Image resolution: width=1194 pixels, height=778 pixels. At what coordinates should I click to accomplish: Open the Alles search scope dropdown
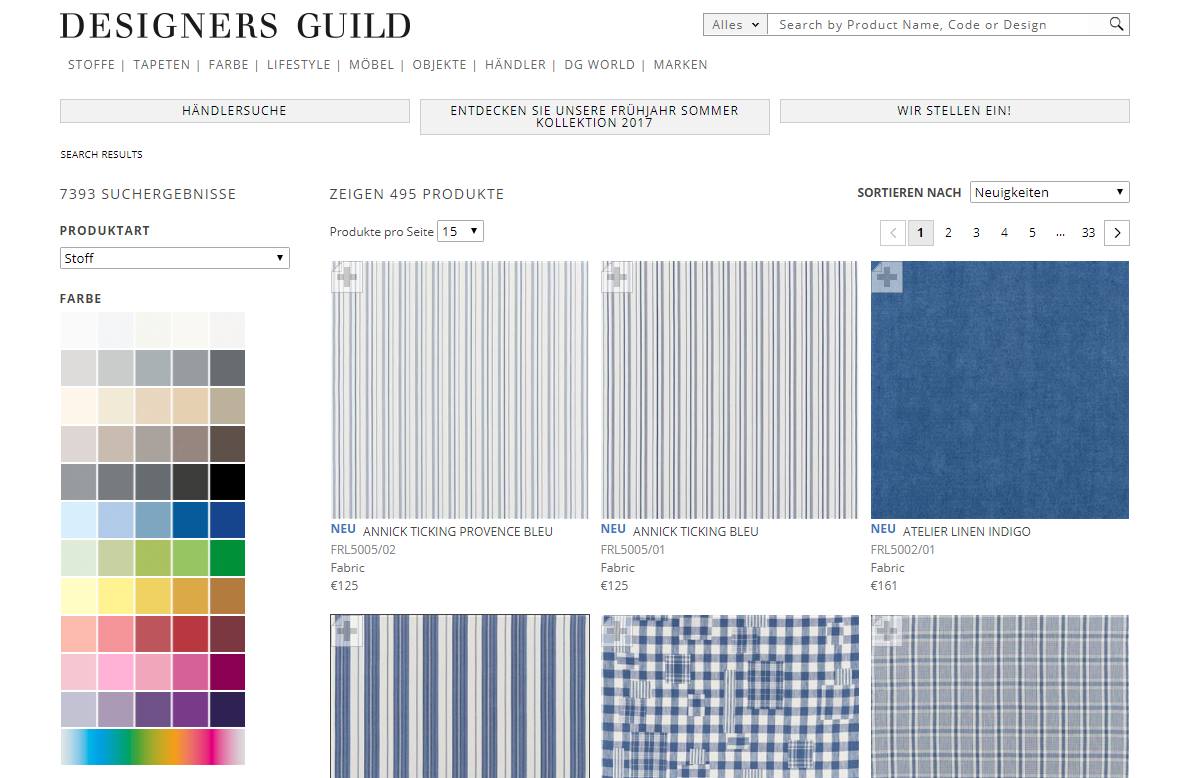click(x=735, y=24)
